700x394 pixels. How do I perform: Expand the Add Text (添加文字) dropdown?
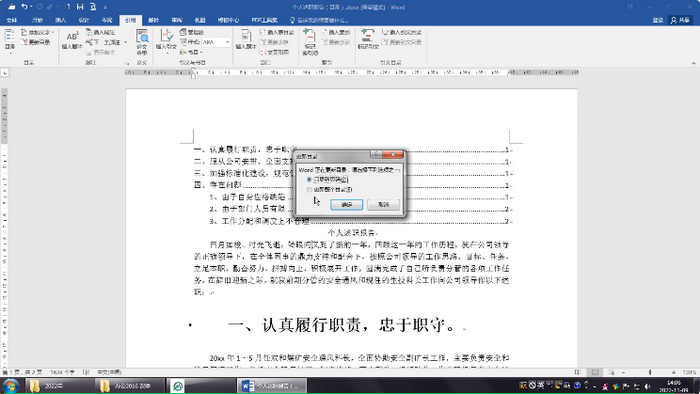pos(53,32)
